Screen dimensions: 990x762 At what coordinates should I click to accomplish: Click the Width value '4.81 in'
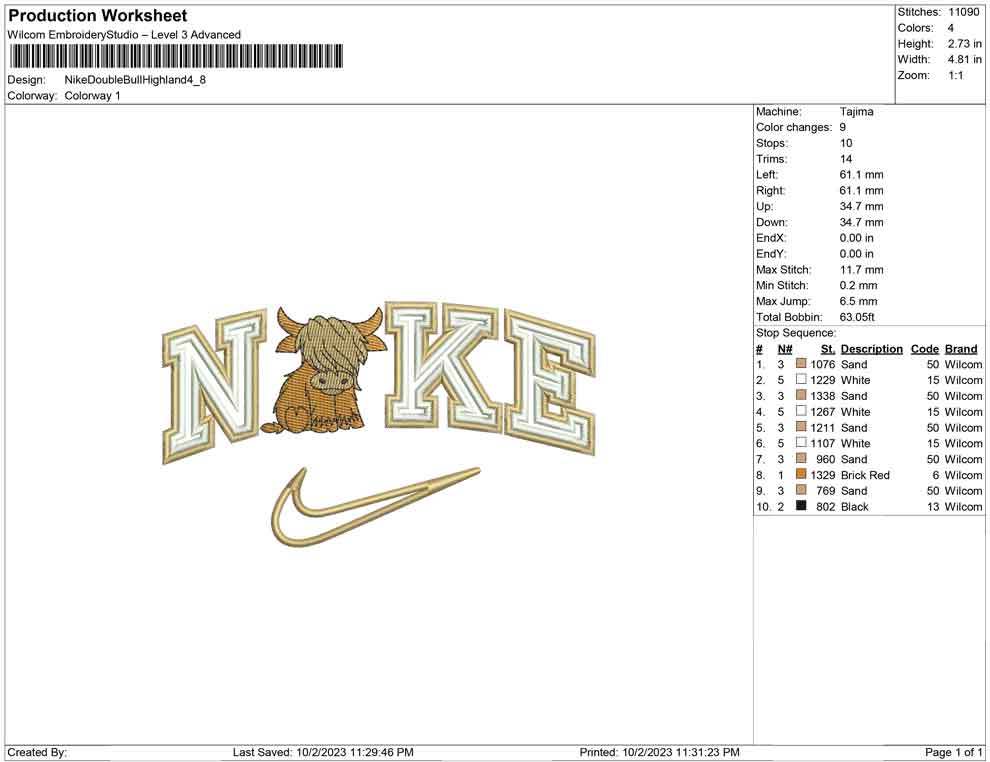point(964,59)
